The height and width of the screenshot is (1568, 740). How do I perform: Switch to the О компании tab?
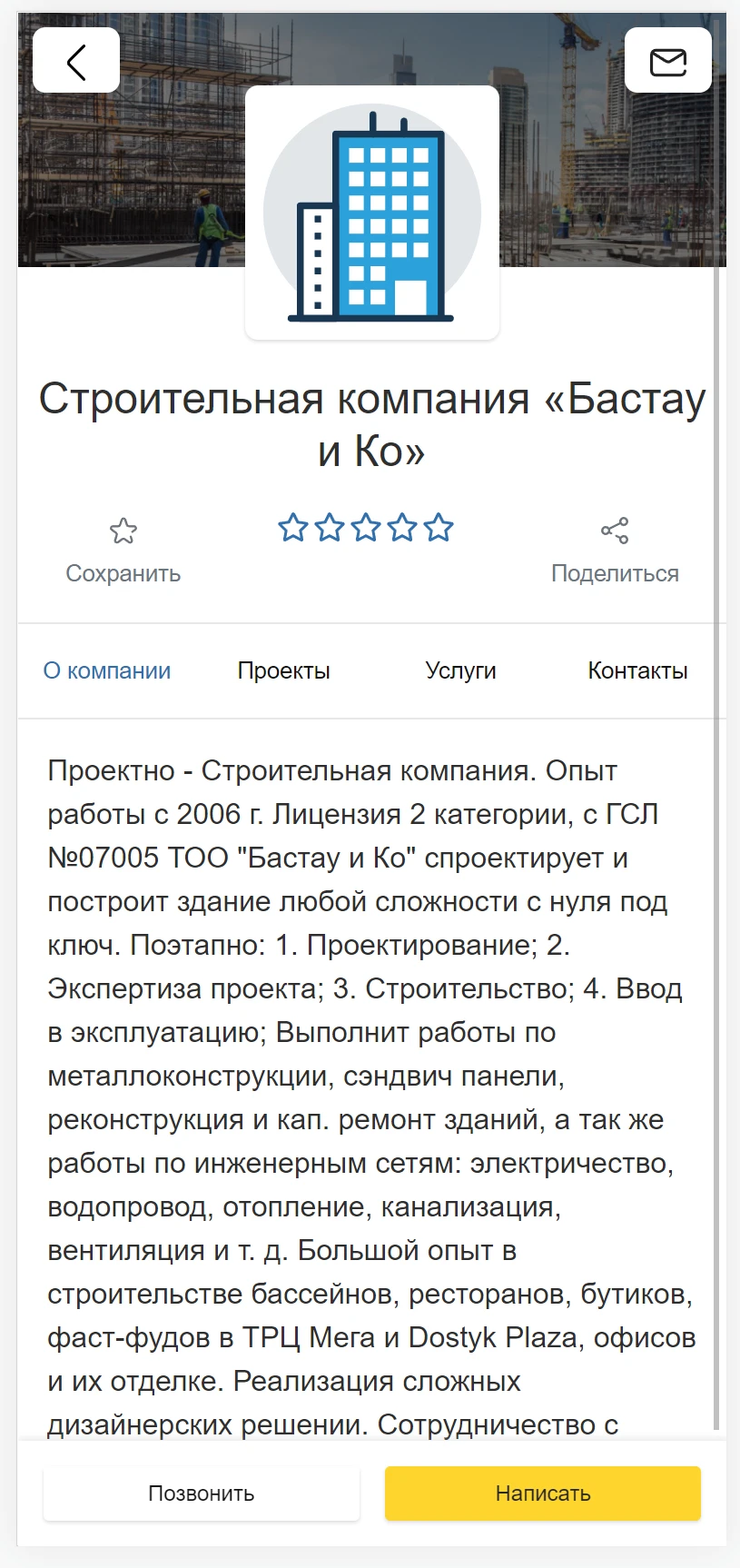(107, 670)
